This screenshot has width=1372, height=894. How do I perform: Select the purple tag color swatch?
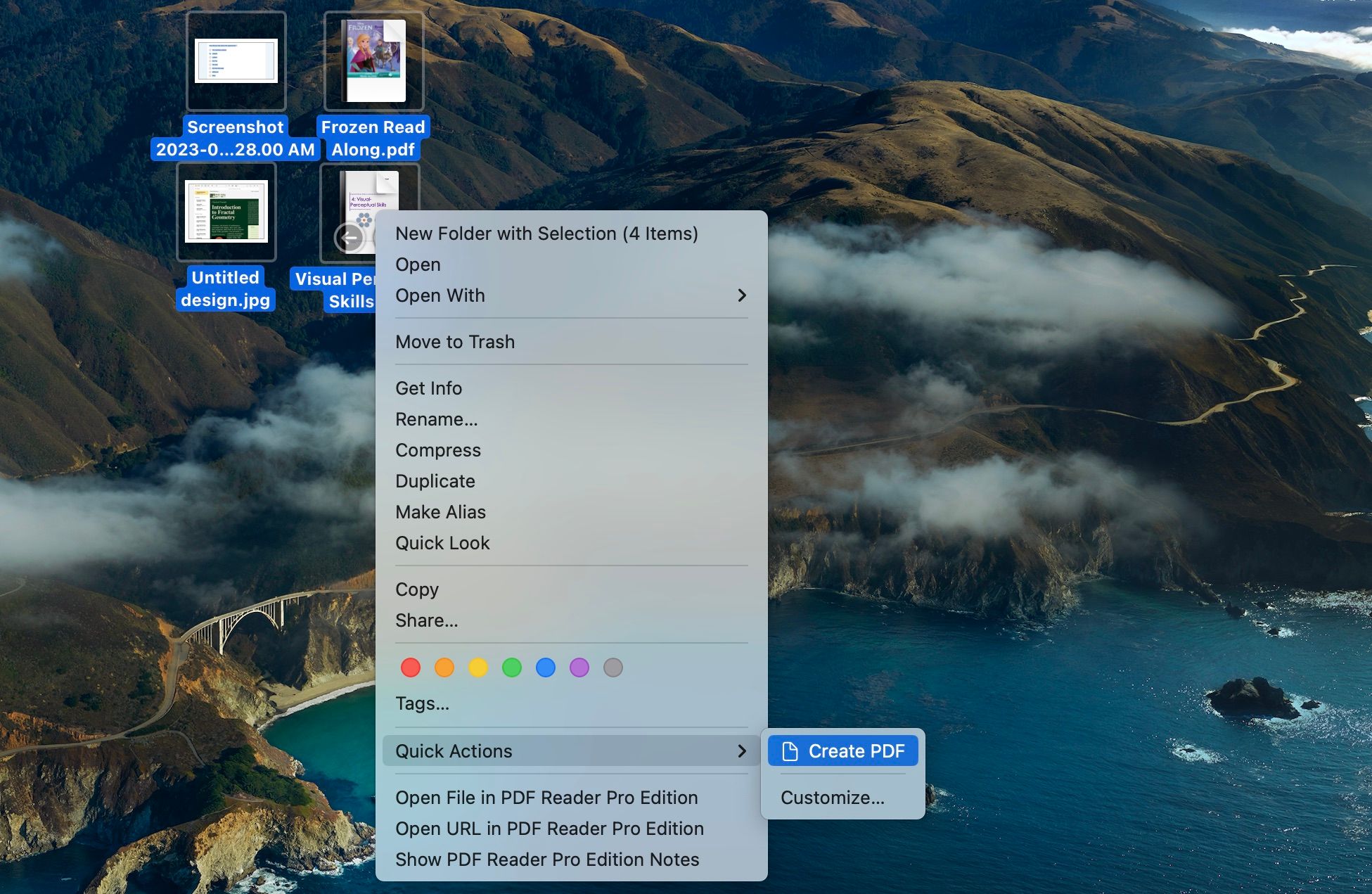coord(580,667)
